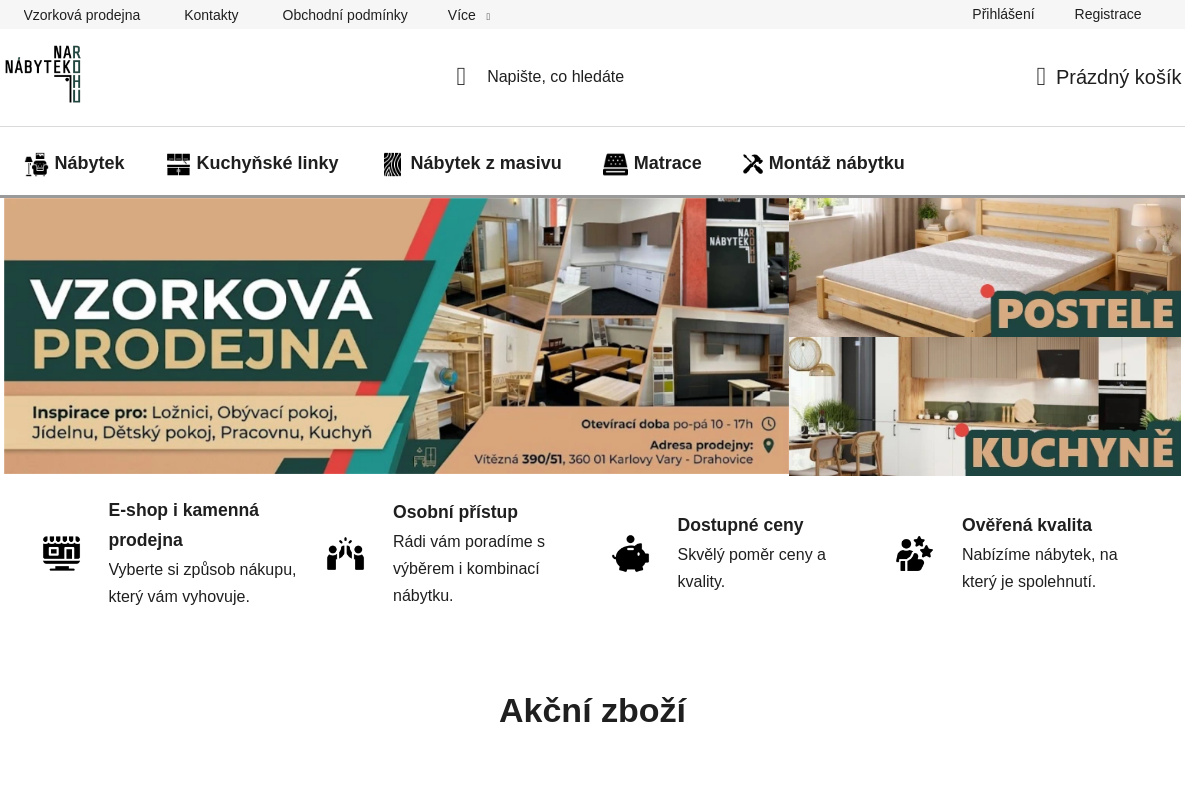
Task: Click the Montáž nábytku tools icon
Action: [752, 164]
